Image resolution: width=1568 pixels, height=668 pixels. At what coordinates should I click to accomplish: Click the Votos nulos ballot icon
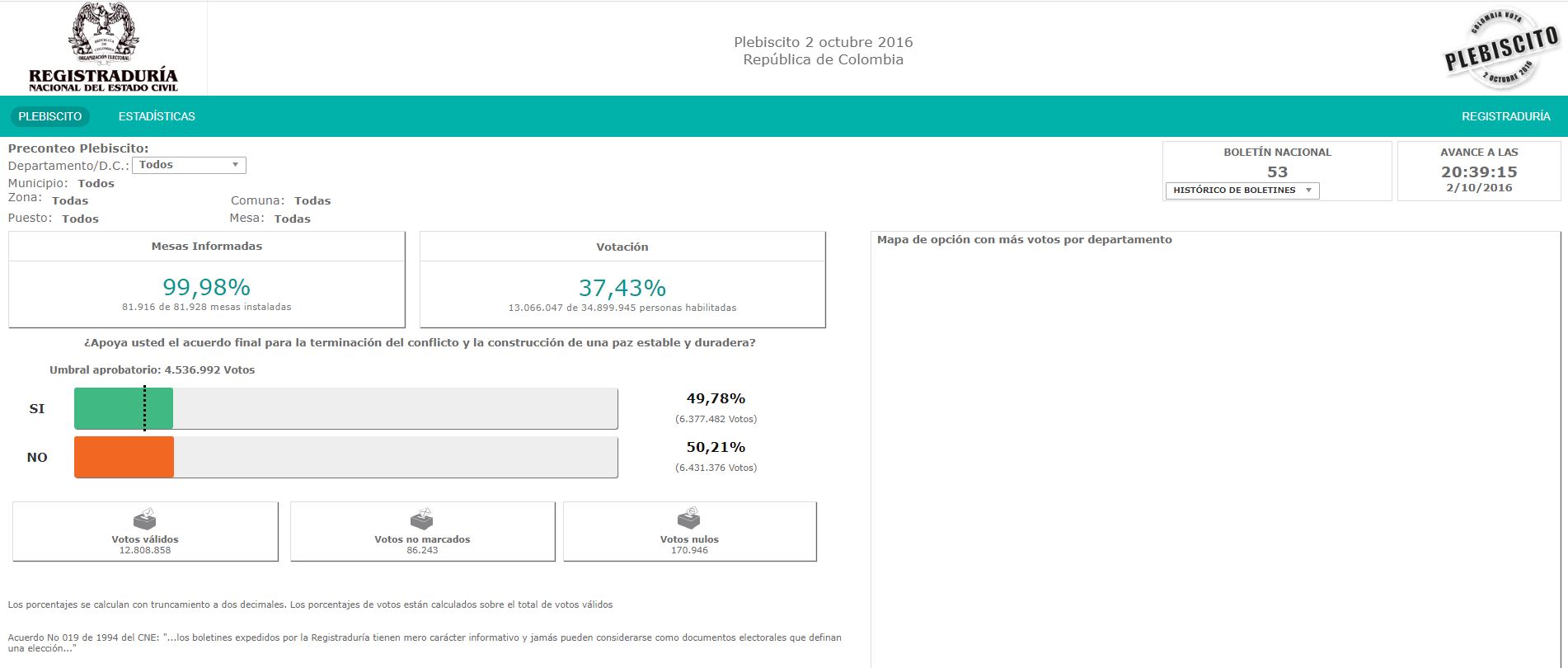click(x=688, y=518)
